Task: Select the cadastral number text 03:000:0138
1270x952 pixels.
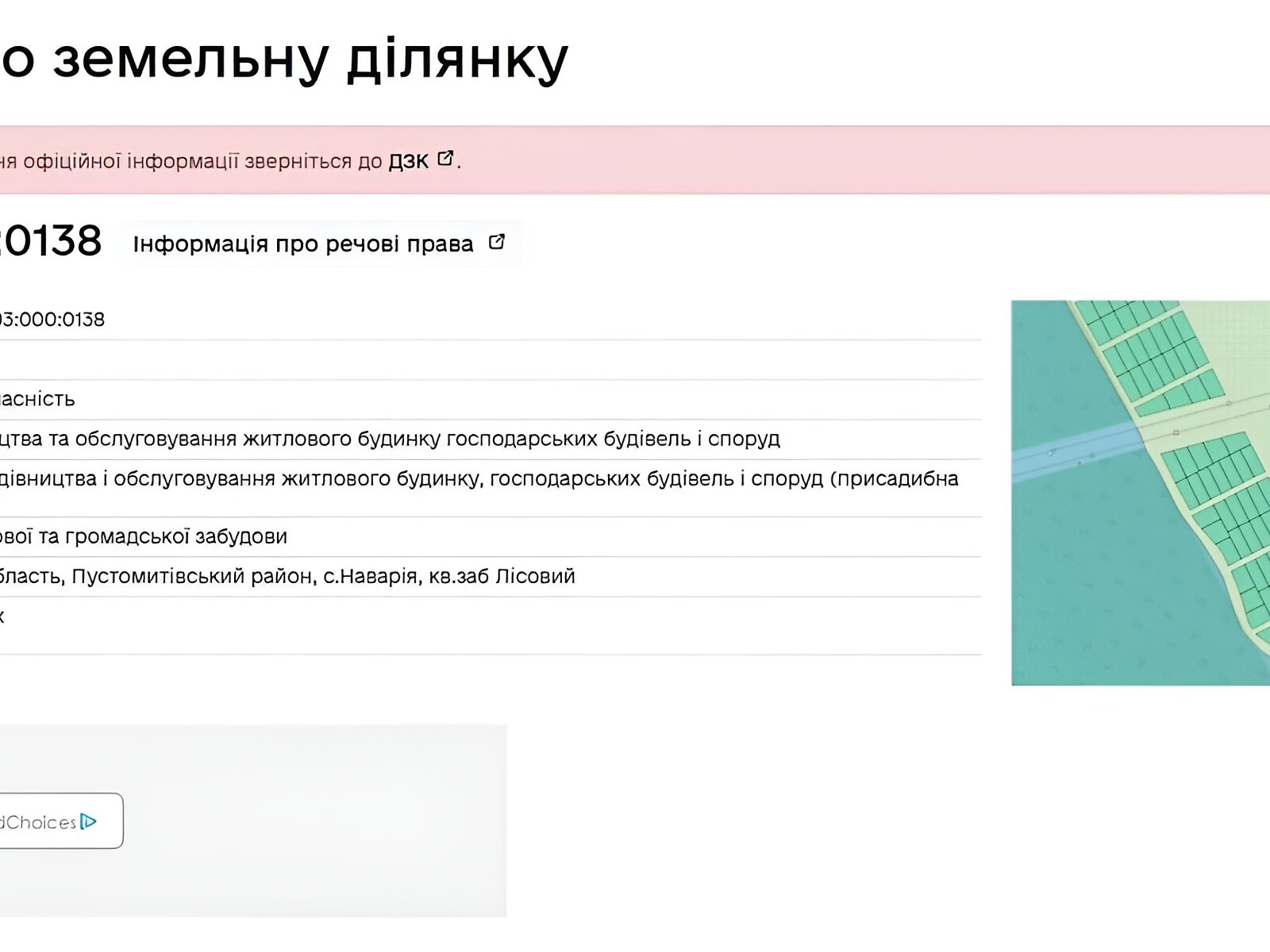Action: (52, 320)
